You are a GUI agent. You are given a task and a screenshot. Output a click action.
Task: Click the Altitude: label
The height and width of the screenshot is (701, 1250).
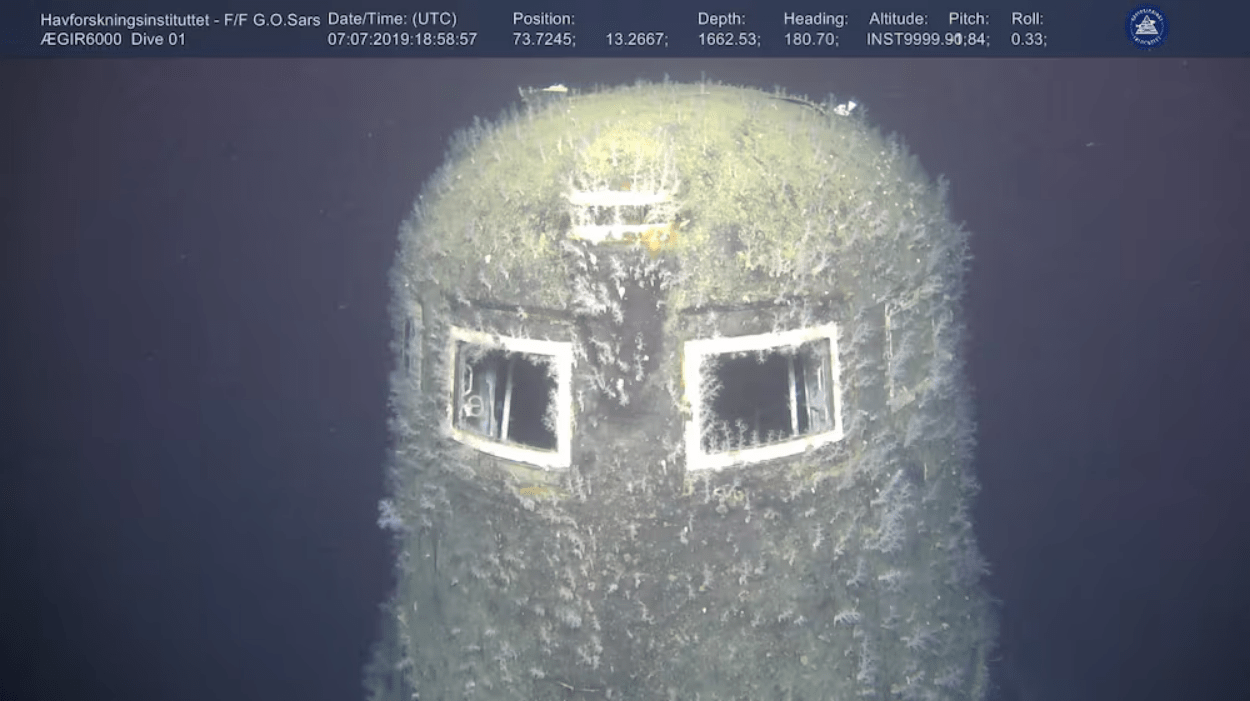point(898,19)
